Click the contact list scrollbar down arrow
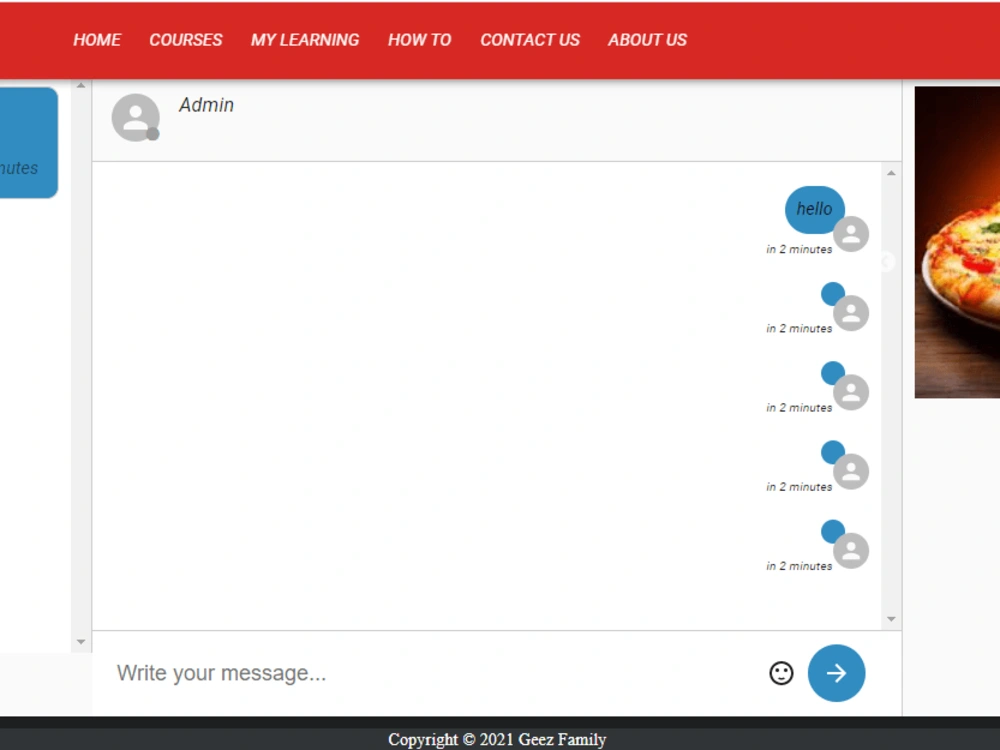The width and height of the screenshot is (1000, 750). (x=80, y=642)
